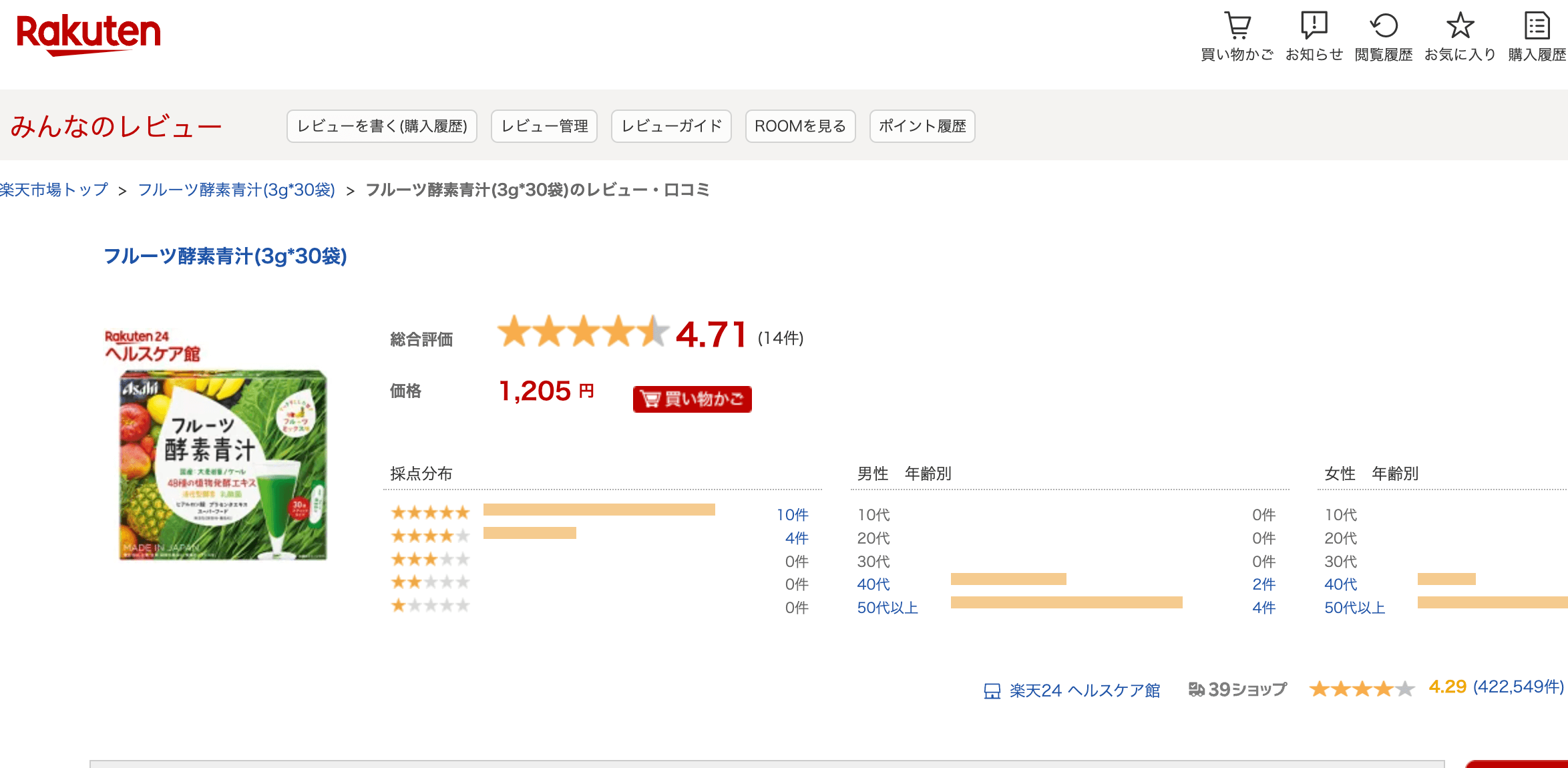Select female 40代 age link

pyautogui.click(x=1341, y=584)
